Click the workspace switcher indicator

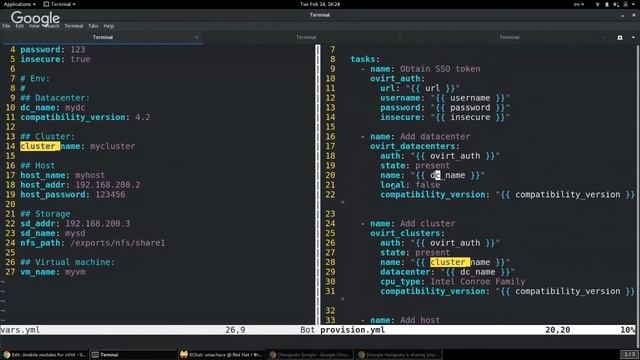coord(629,354)
